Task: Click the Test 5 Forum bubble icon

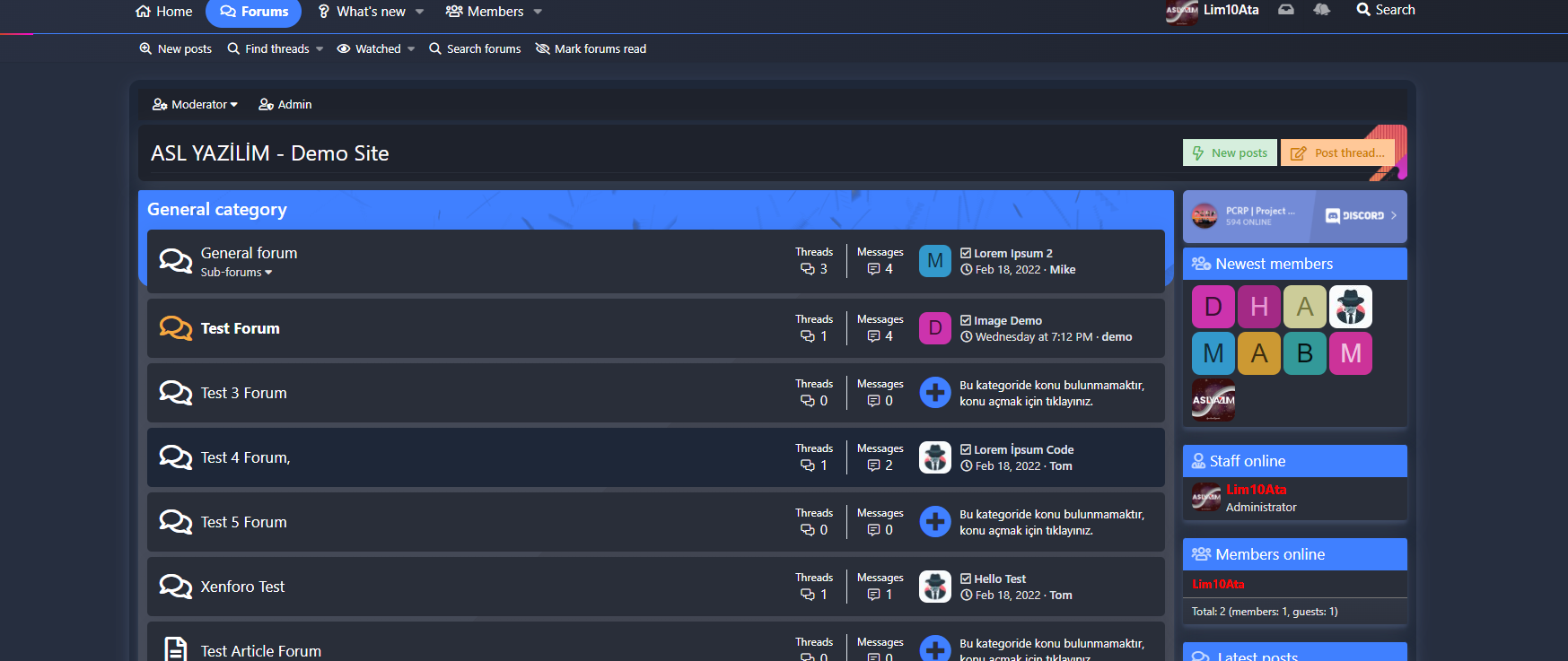Action: pyautogui.click(x=176, y=522)
